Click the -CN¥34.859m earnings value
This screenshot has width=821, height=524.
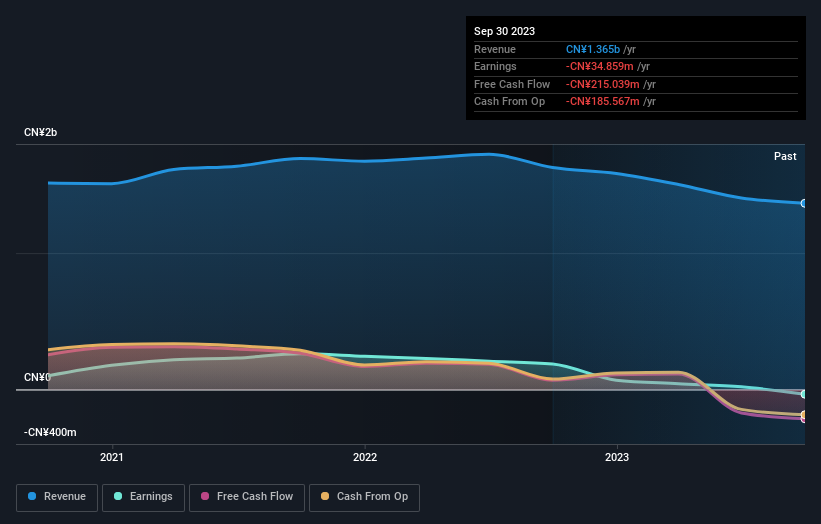click(x=600, y=66)
